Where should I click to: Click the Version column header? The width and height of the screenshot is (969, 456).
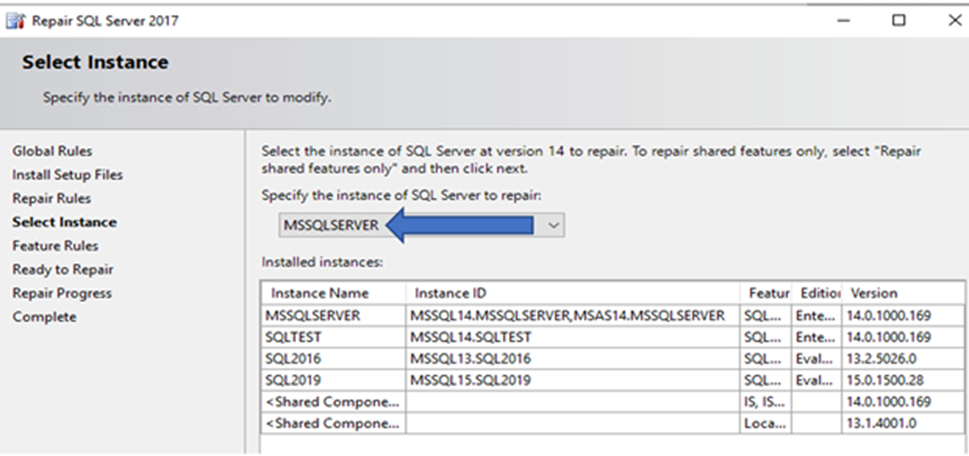tap(874, 293)
